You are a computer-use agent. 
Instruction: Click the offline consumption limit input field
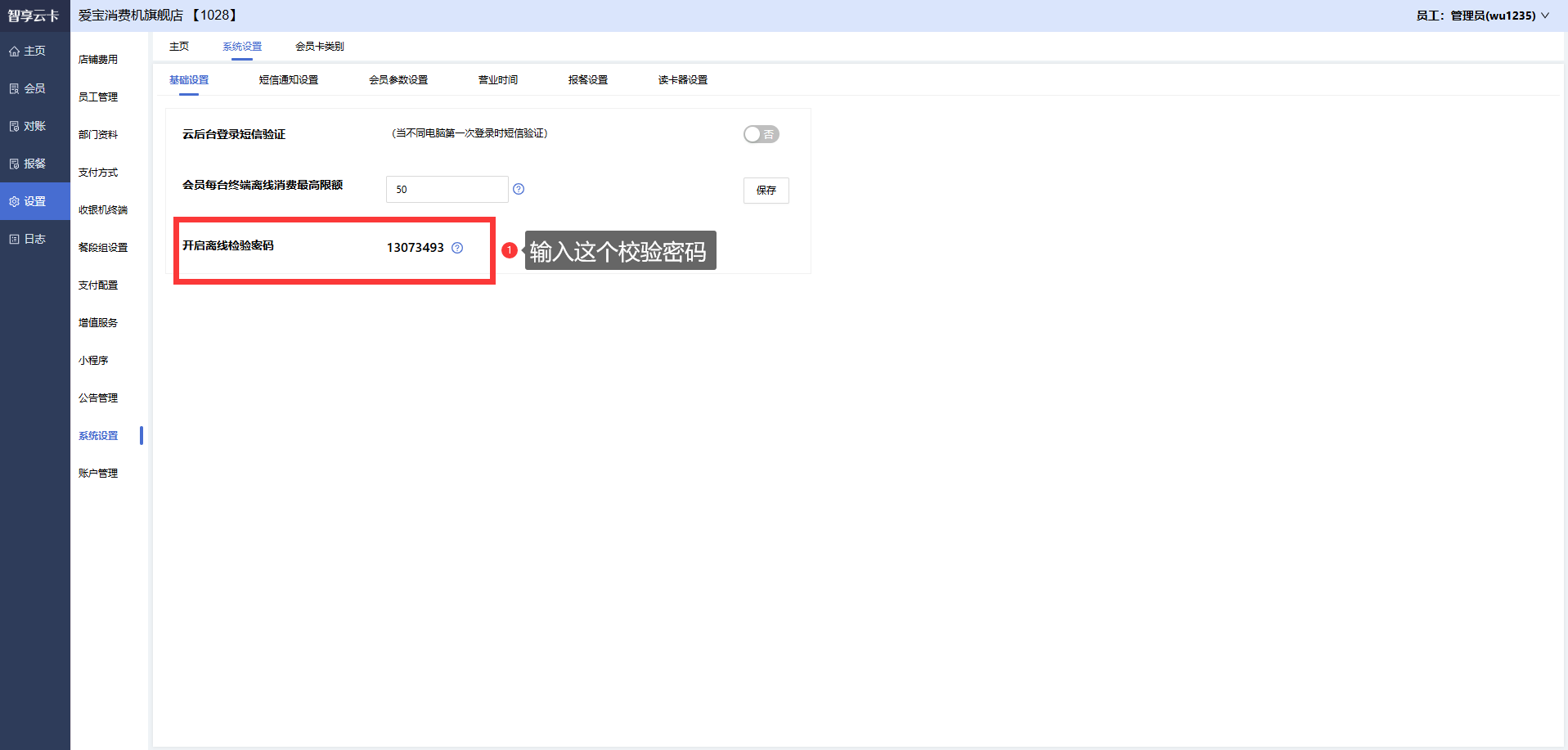coord(447,190)
